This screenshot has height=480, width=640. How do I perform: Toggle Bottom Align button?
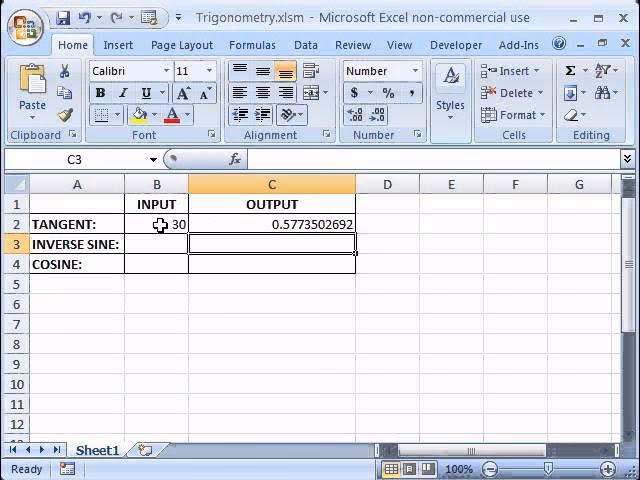(x=285, y=71)
